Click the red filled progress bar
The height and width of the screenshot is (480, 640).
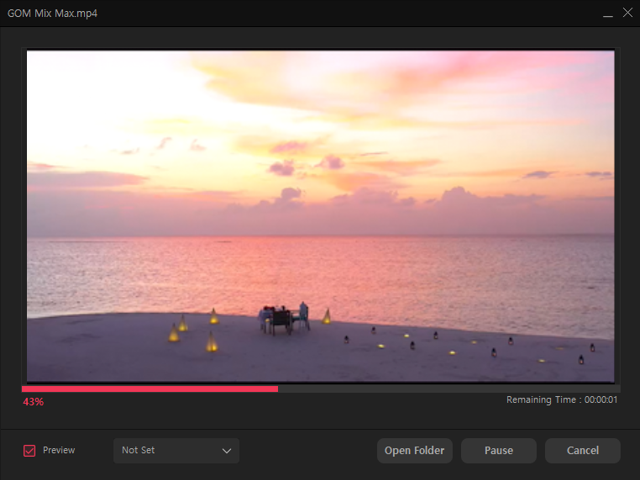click(150, 388)
